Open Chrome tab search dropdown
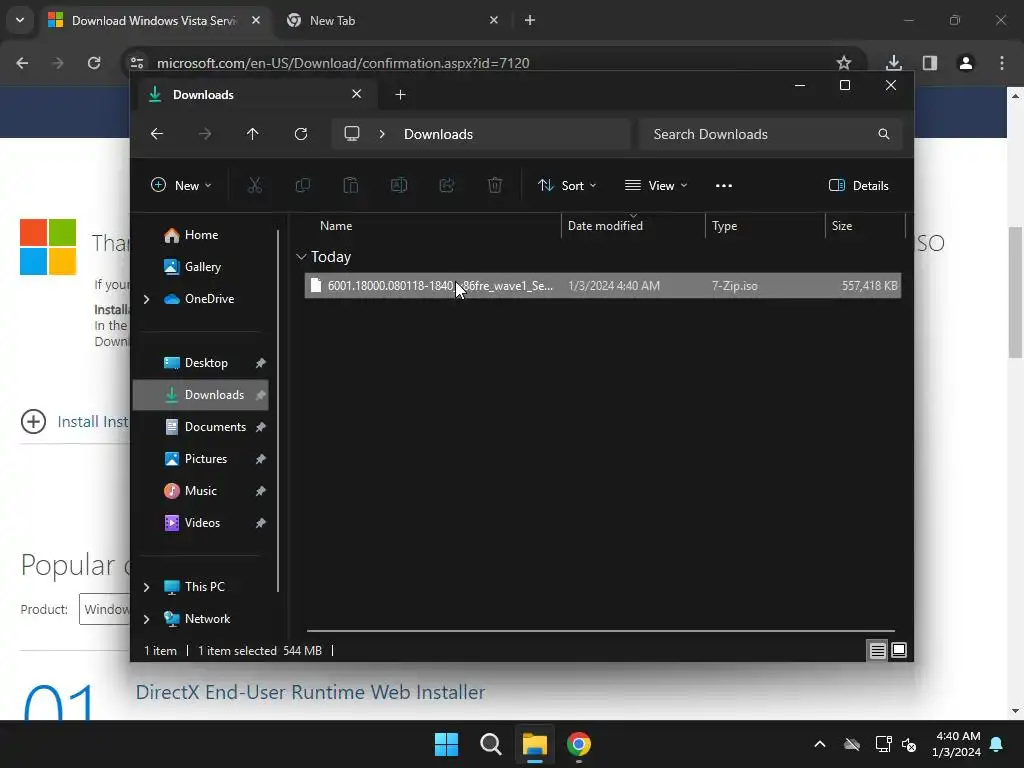This screenshot has height=768, width=1024. [20, 20]
